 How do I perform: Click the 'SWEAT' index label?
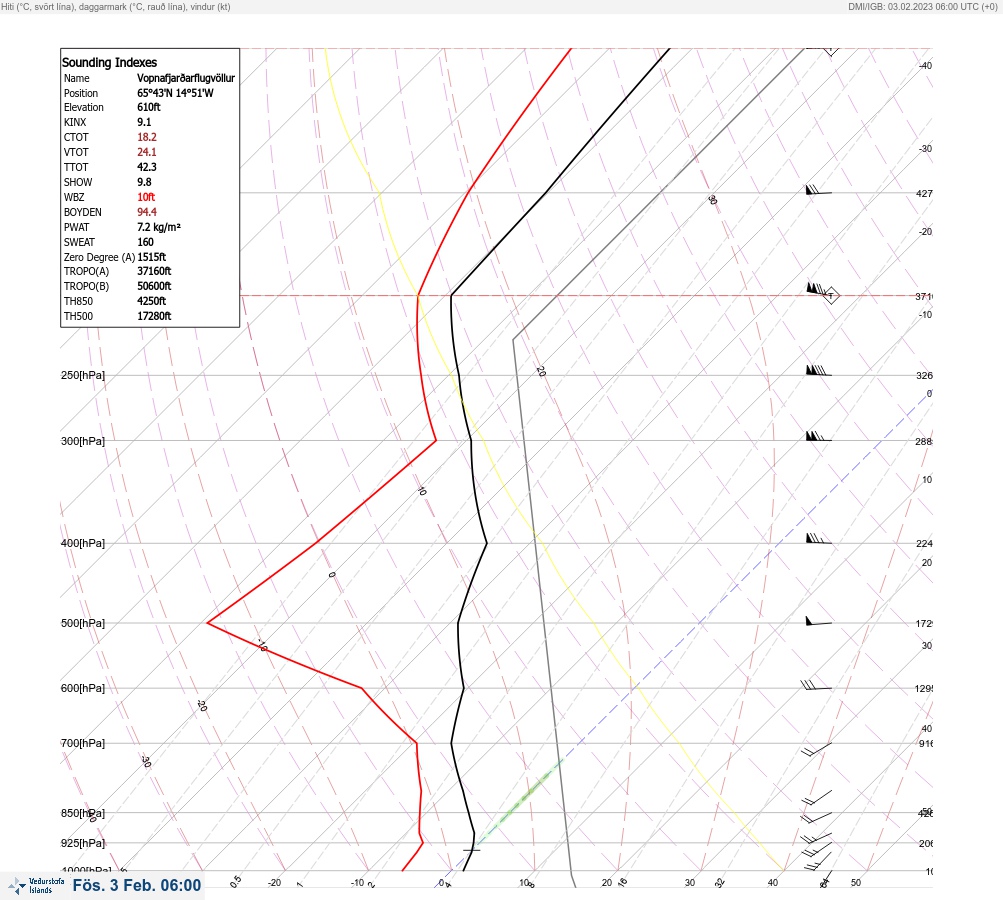(x=79, y=242)
